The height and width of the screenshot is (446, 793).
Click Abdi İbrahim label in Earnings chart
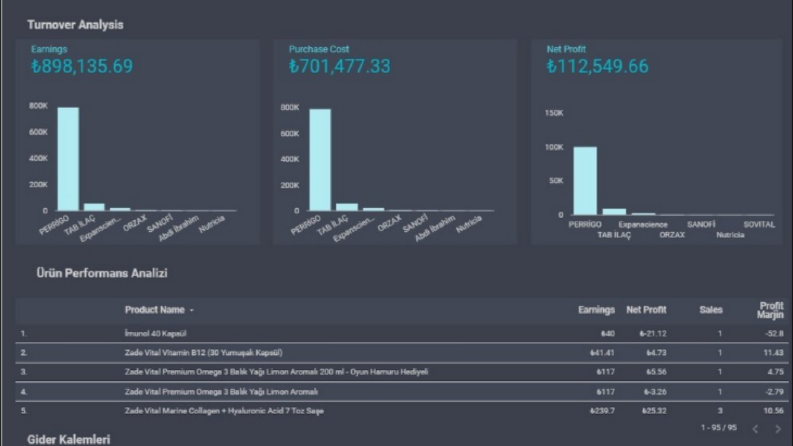pos(178,229)
